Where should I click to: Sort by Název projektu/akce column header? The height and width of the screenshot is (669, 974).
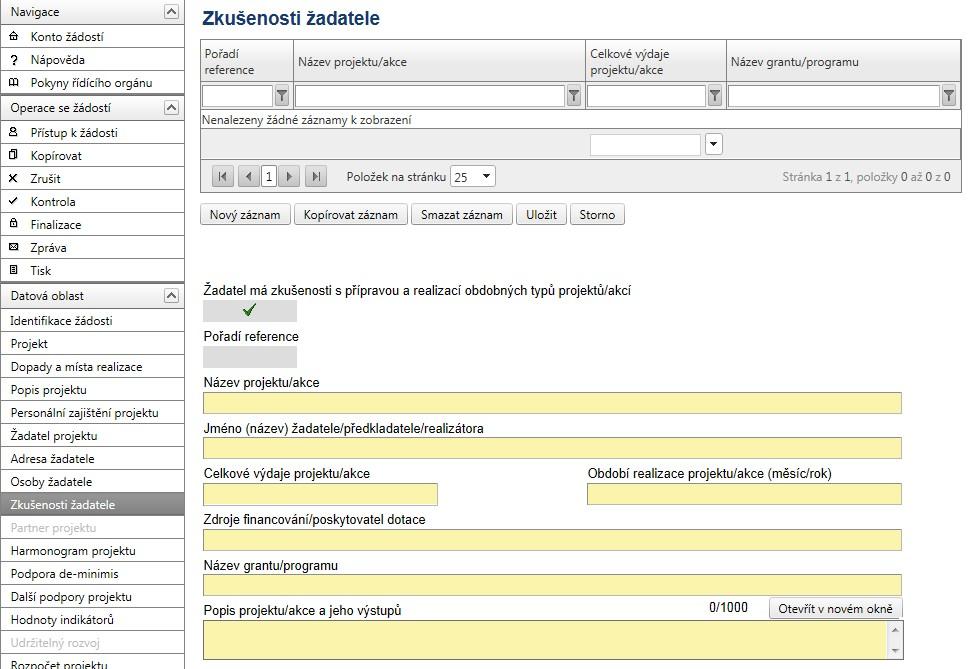352,62
